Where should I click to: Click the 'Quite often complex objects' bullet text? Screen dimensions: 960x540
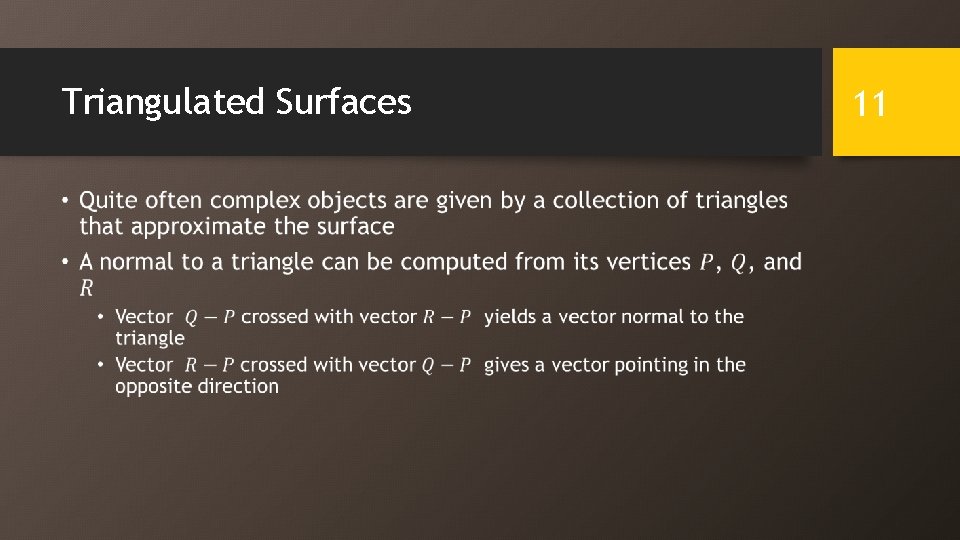(x=433, y=213)
